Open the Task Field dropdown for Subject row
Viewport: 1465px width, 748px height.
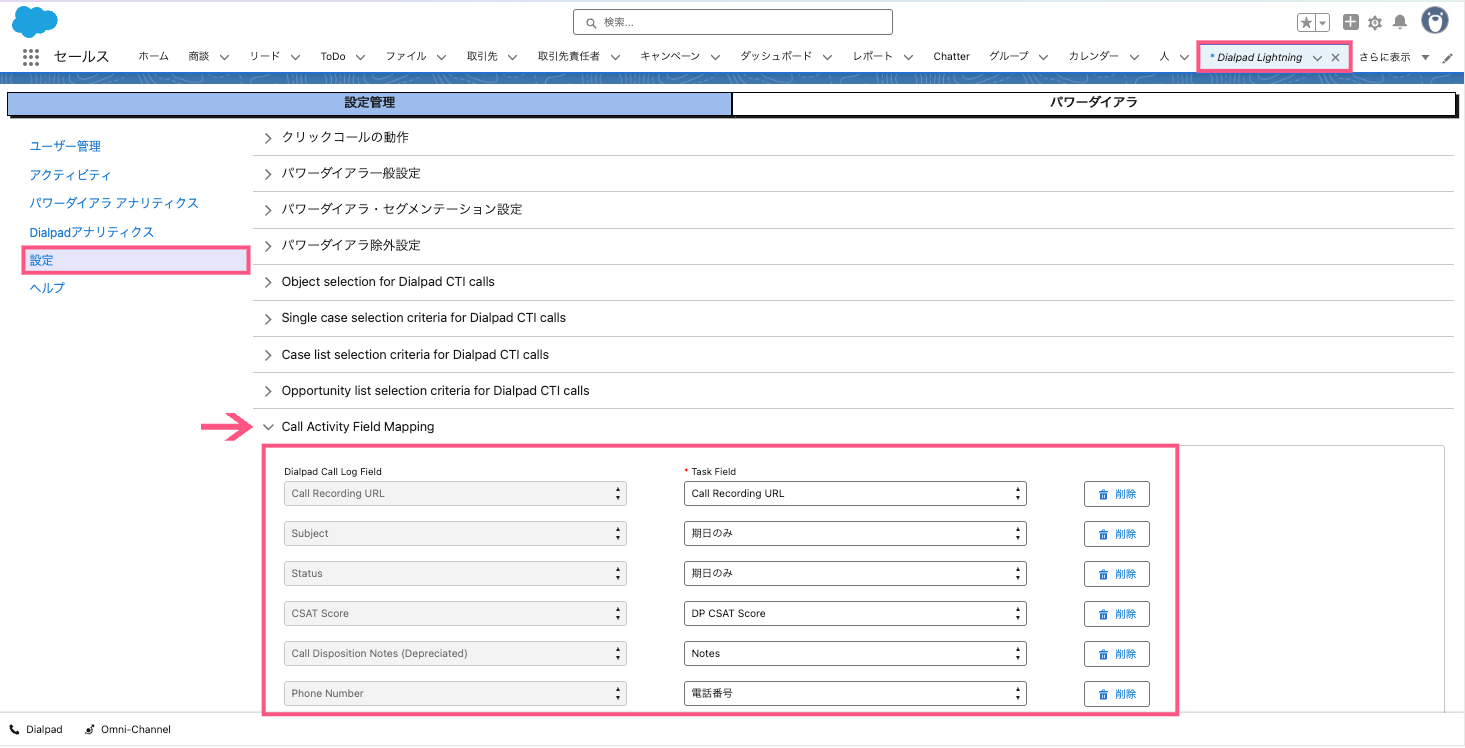[855, 534]
